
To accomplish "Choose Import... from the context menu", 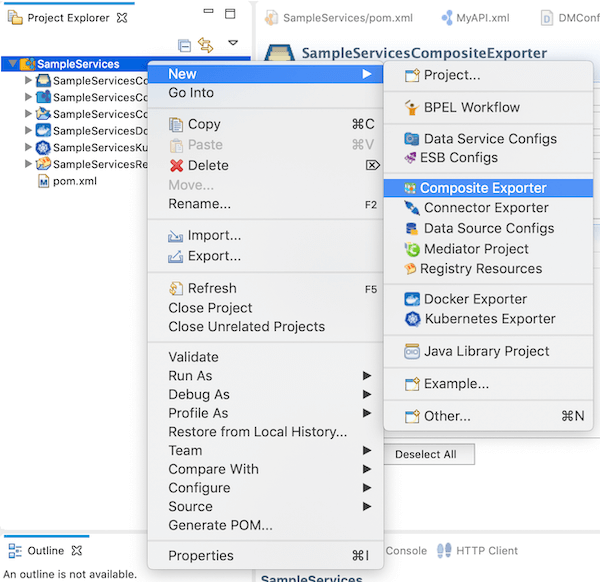I will coord(265,235).
